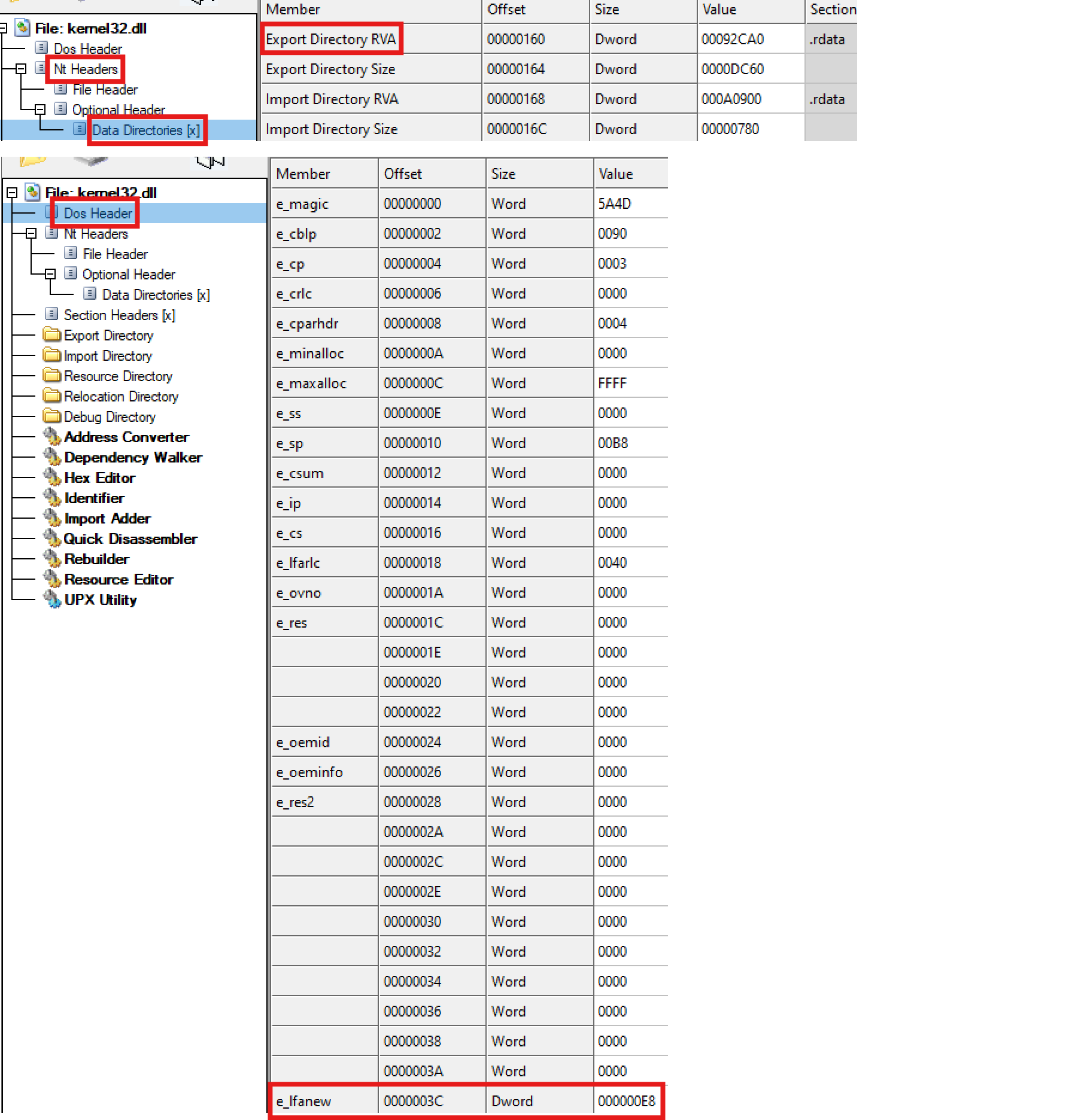Click the value 0000DC60
This screenshot has width=1072, height=1120.
click(733, 69)
